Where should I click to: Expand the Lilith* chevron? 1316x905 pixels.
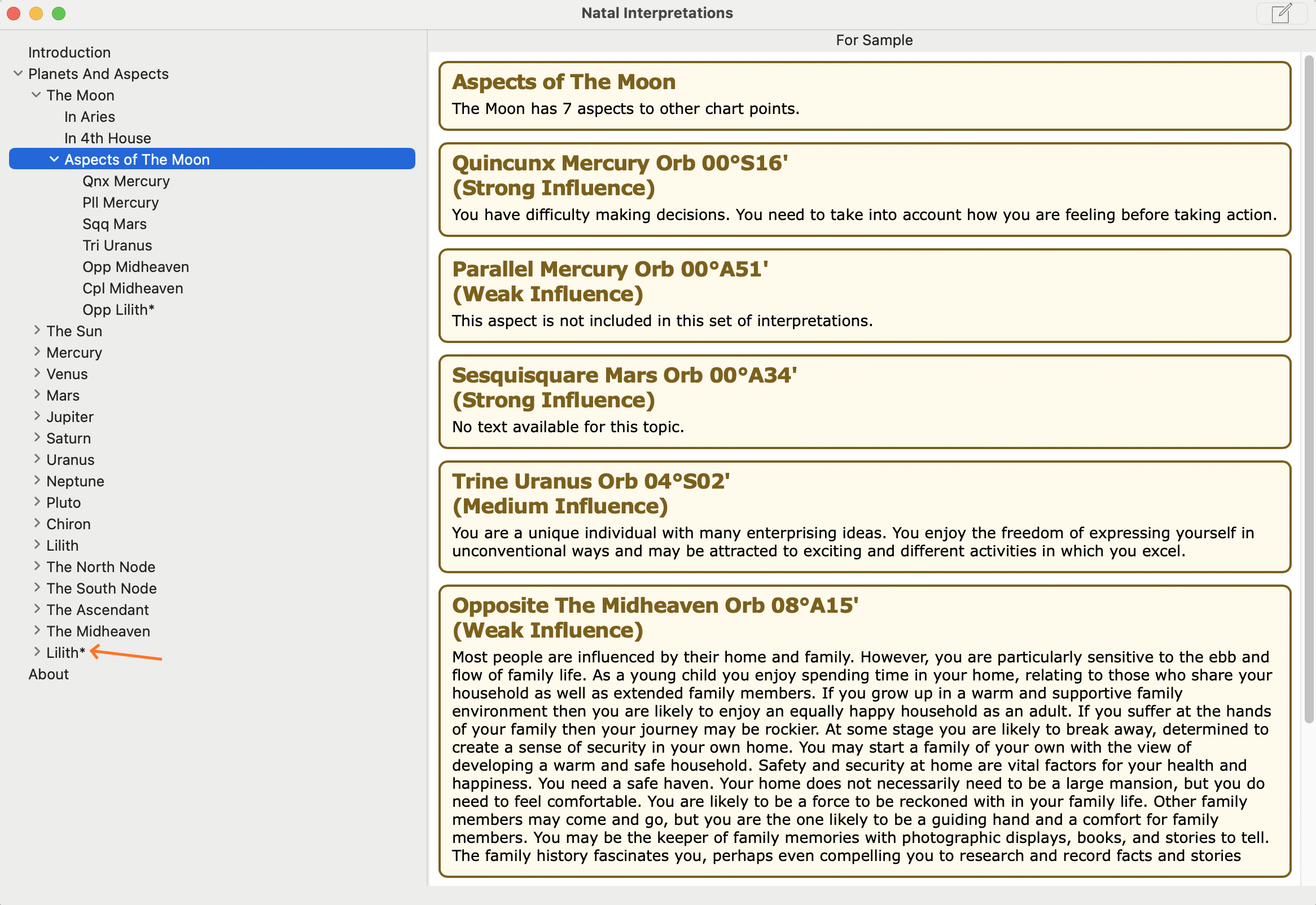[37, 652]
